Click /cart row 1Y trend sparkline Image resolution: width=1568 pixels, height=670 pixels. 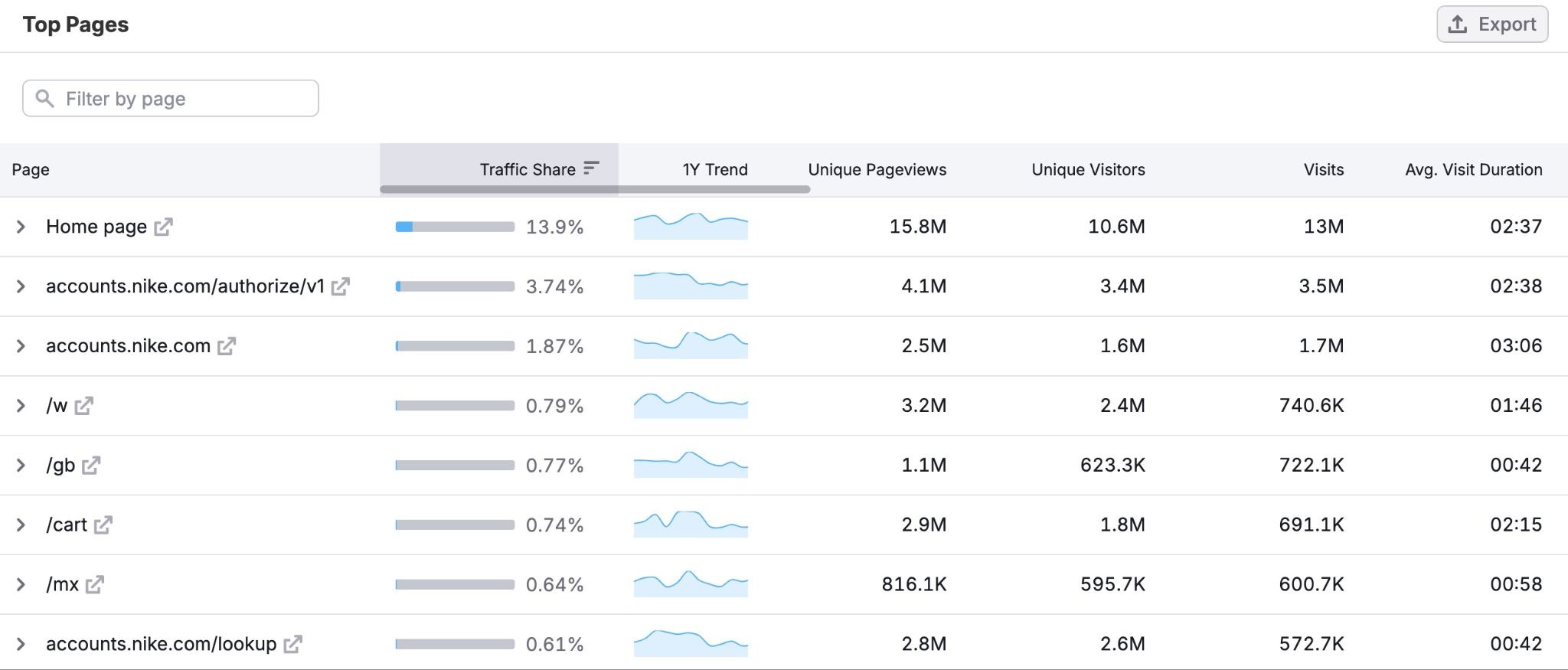(691, 525)
